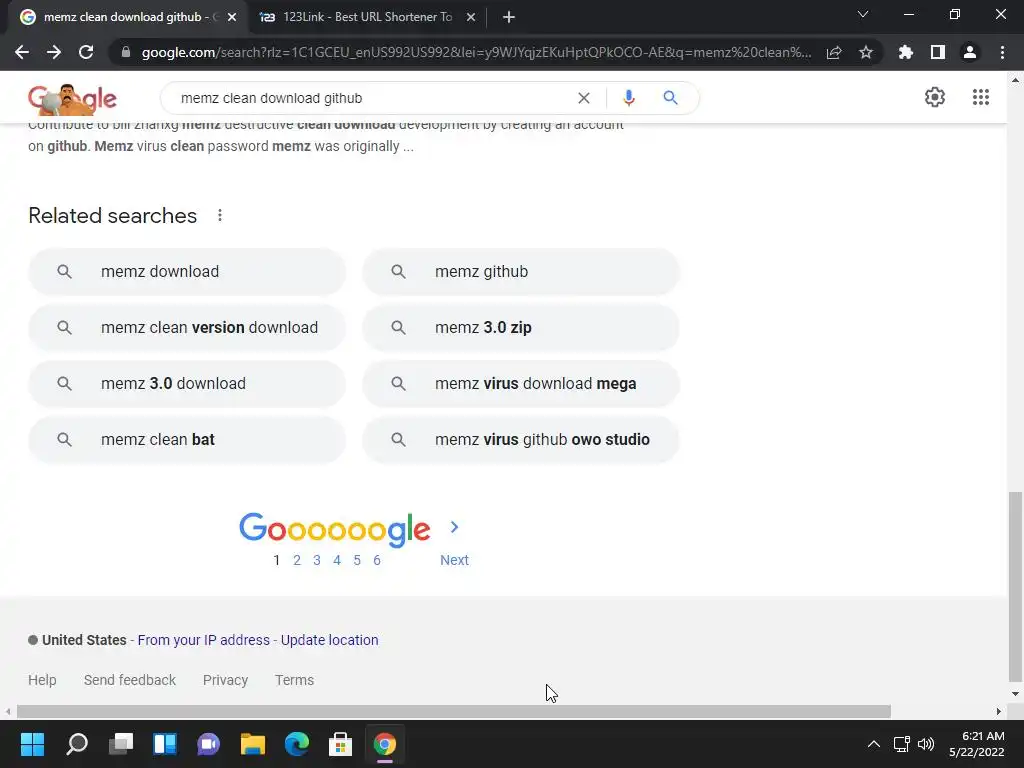Switch to the 123Link URL Shortener tab
The height and width of the screenshot is (768, 1024).
click(367, 17)
